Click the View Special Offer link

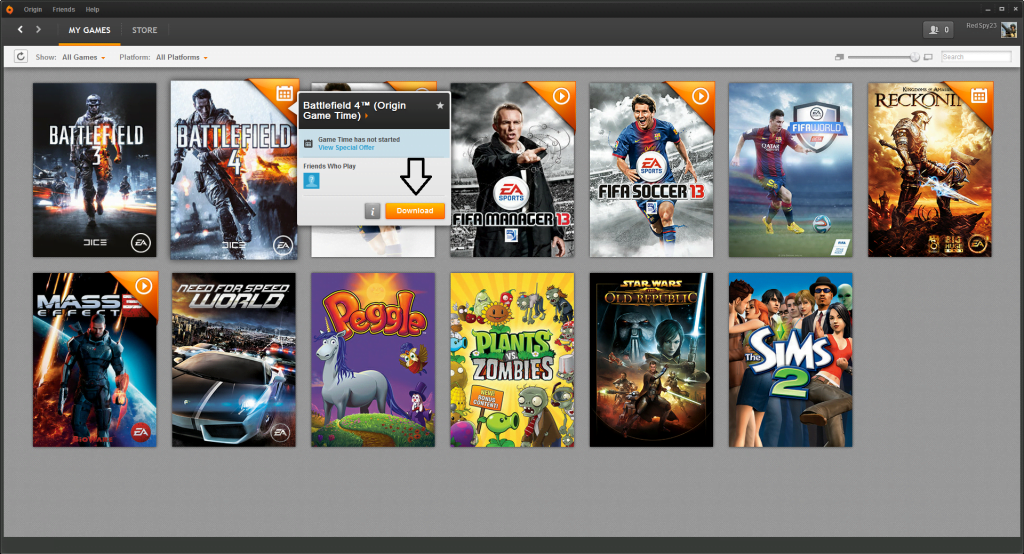(x=346, y=148)
